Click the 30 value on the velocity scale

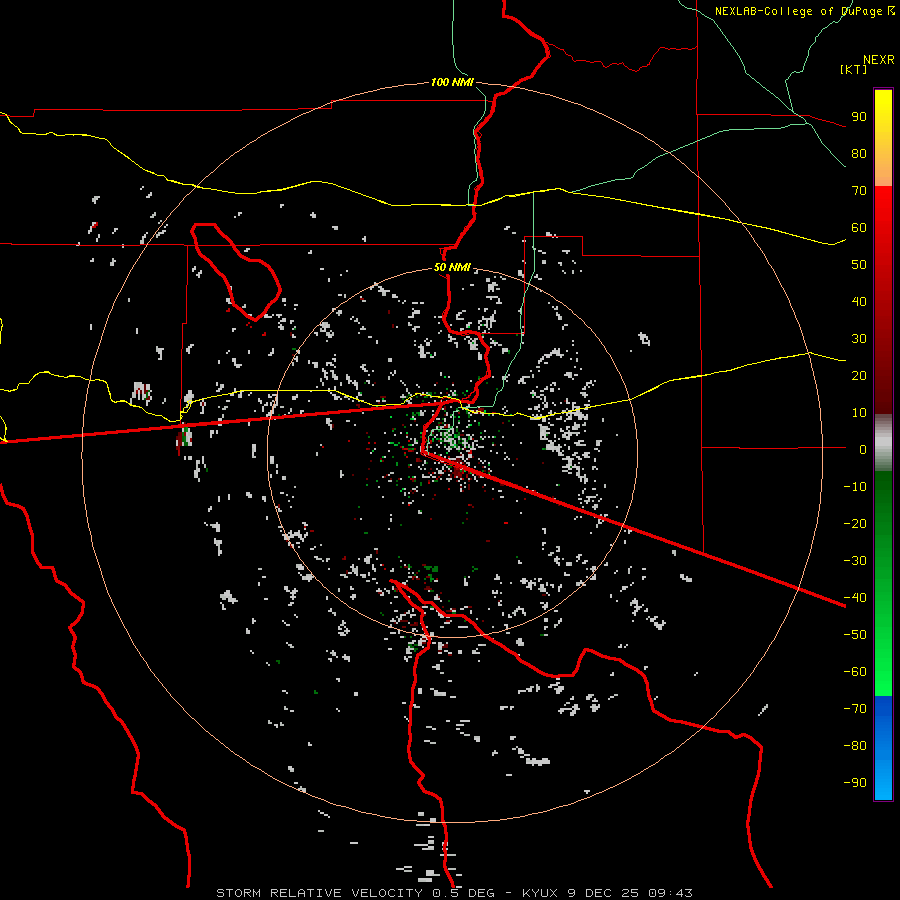click(x=859, y=339)
